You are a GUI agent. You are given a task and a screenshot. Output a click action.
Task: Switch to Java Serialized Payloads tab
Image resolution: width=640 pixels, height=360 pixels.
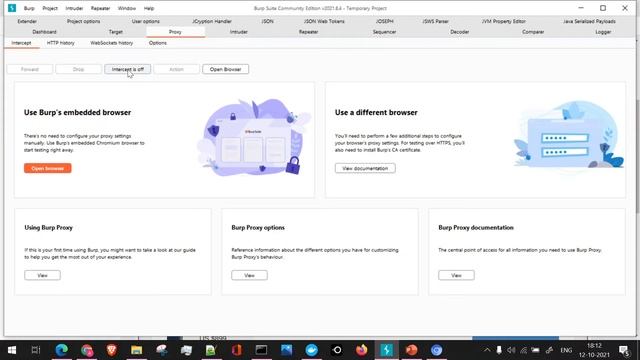(x=589, y=21)
